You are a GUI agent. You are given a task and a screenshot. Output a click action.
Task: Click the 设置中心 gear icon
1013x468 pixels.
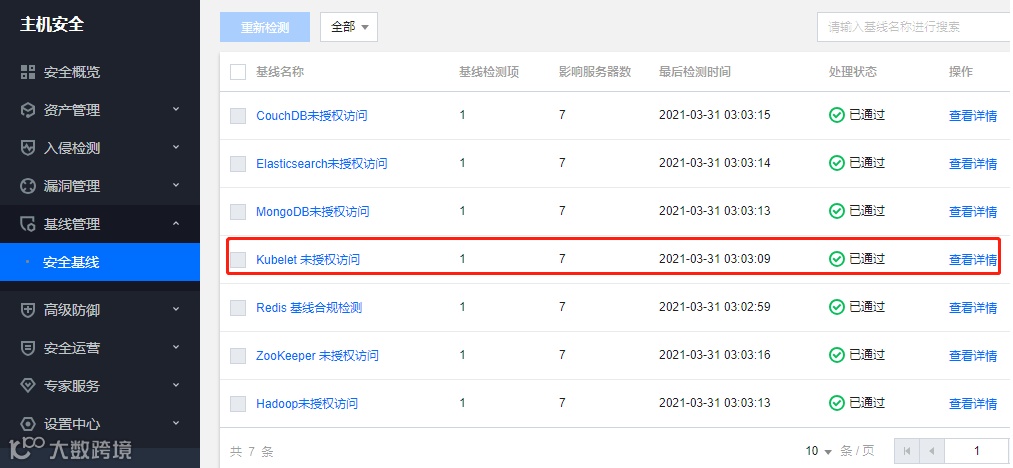click(x=28, y=424)
